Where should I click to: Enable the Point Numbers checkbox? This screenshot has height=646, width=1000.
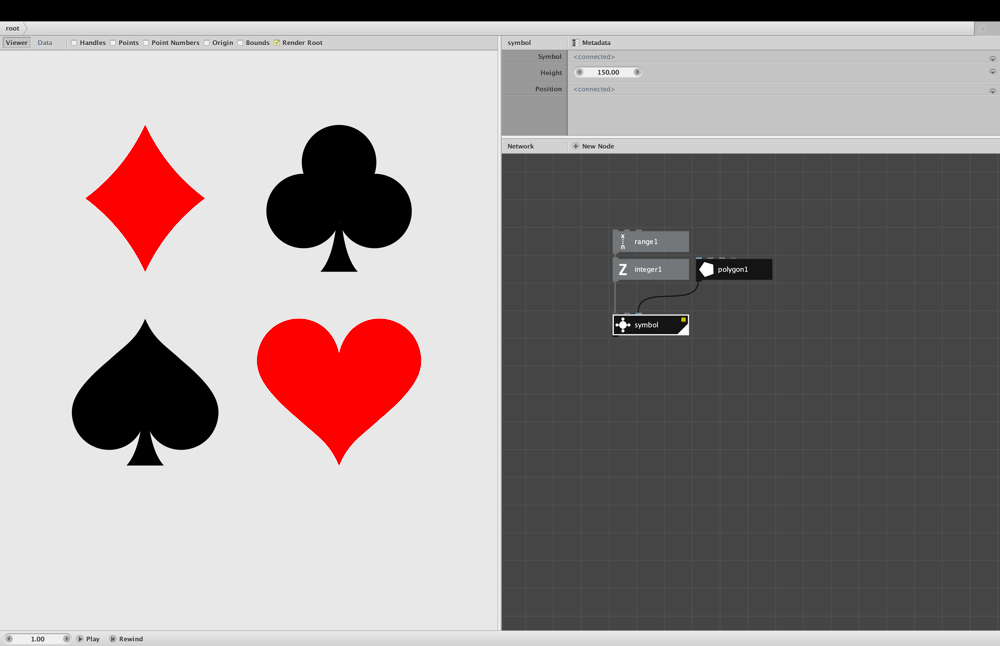tap(146, 43)
